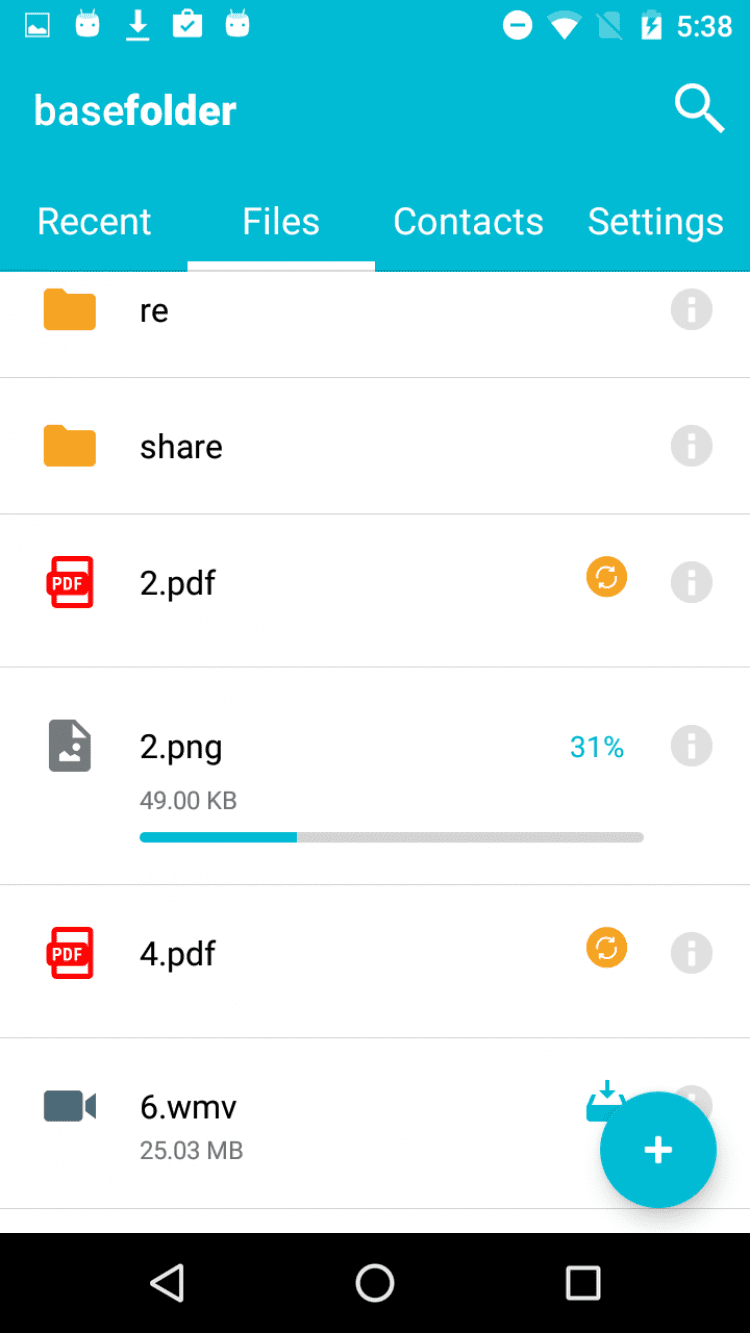Open the search magnifier icon
This screenshot has width=750, height=1333.
tap(699, 108)
